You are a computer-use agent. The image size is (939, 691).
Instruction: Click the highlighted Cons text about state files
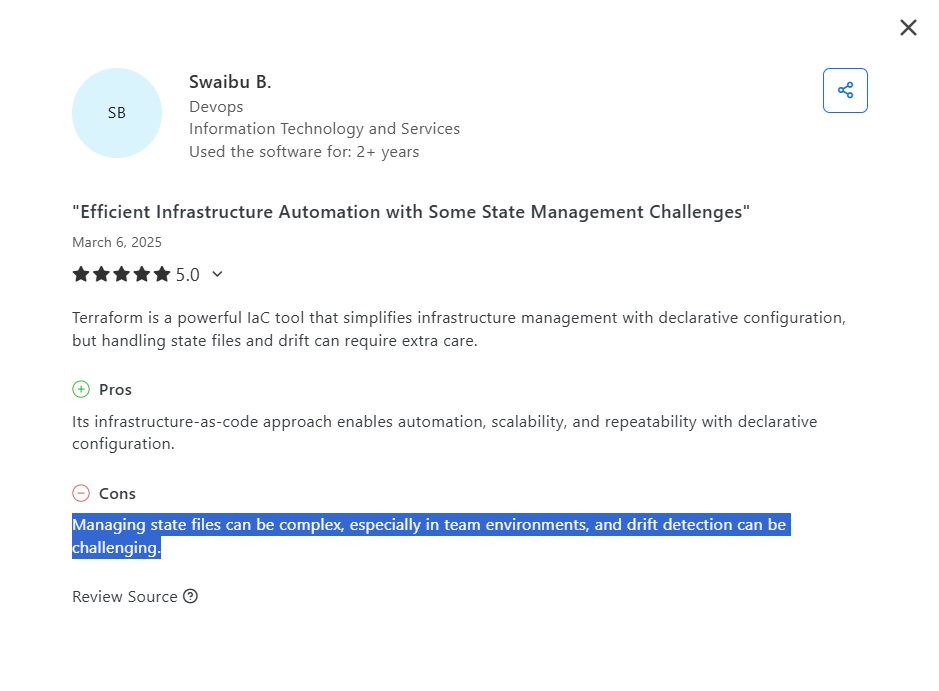(430, 525)
